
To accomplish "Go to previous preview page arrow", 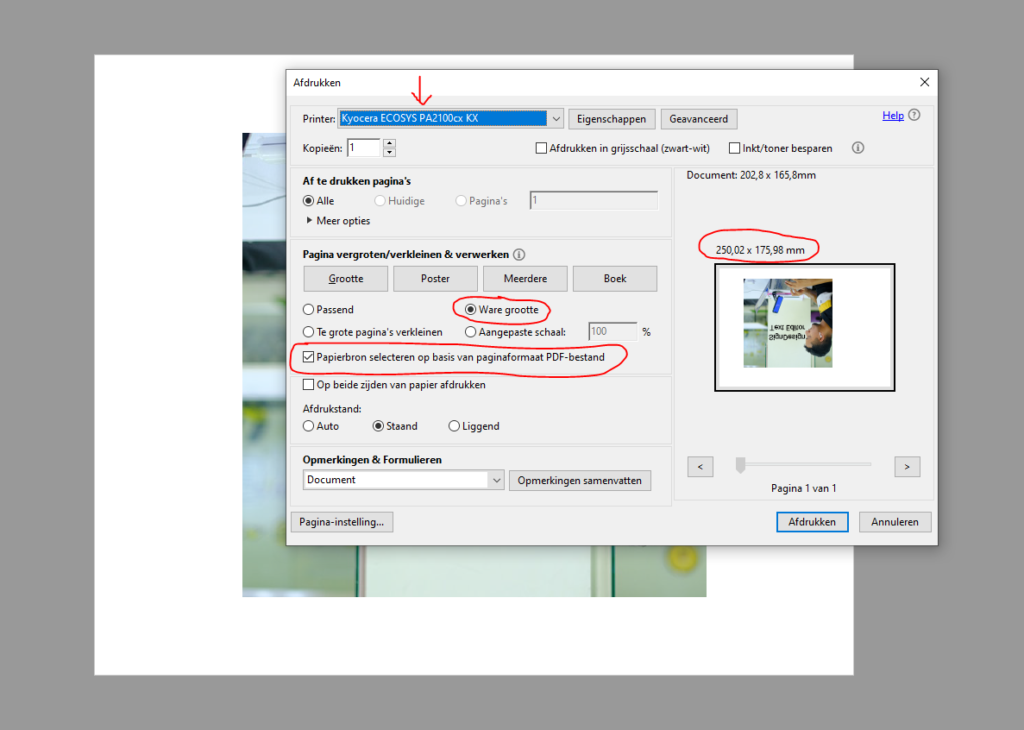I will pyautogui.click(x=700, y=466).
